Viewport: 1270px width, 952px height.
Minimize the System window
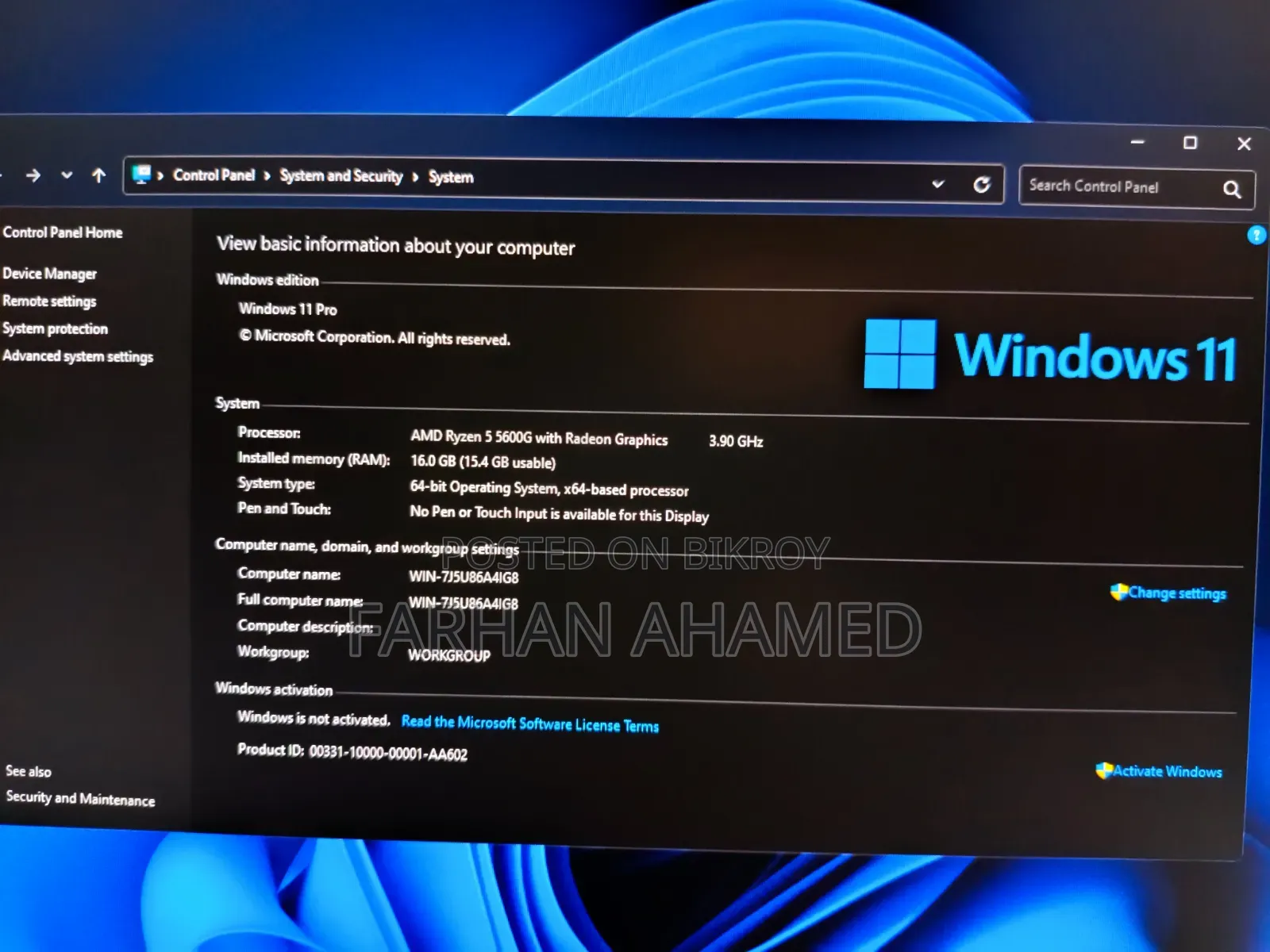[x=1137, y=142]
